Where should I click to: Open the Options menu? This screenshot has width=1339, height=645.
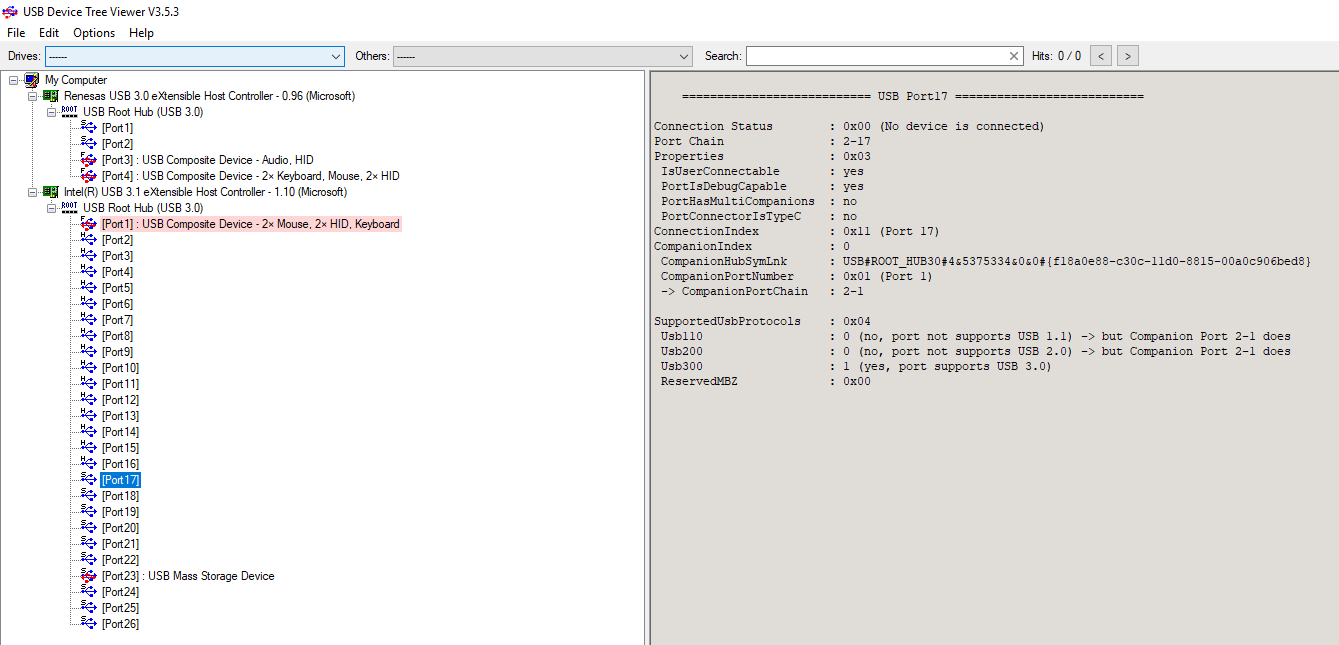94,33
